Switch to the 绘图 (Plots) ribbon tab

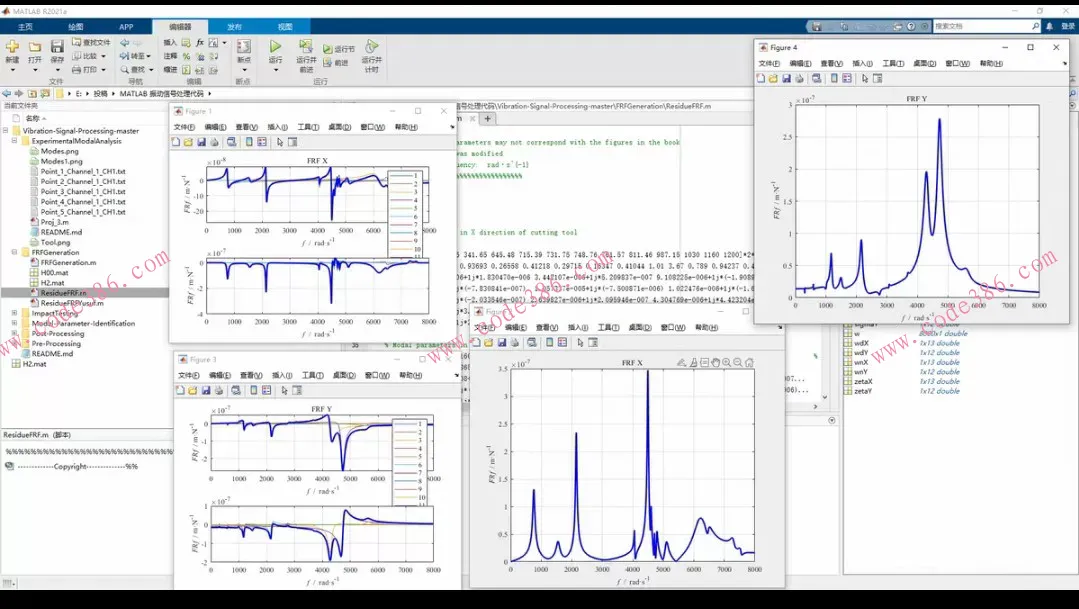click(76, 27)
